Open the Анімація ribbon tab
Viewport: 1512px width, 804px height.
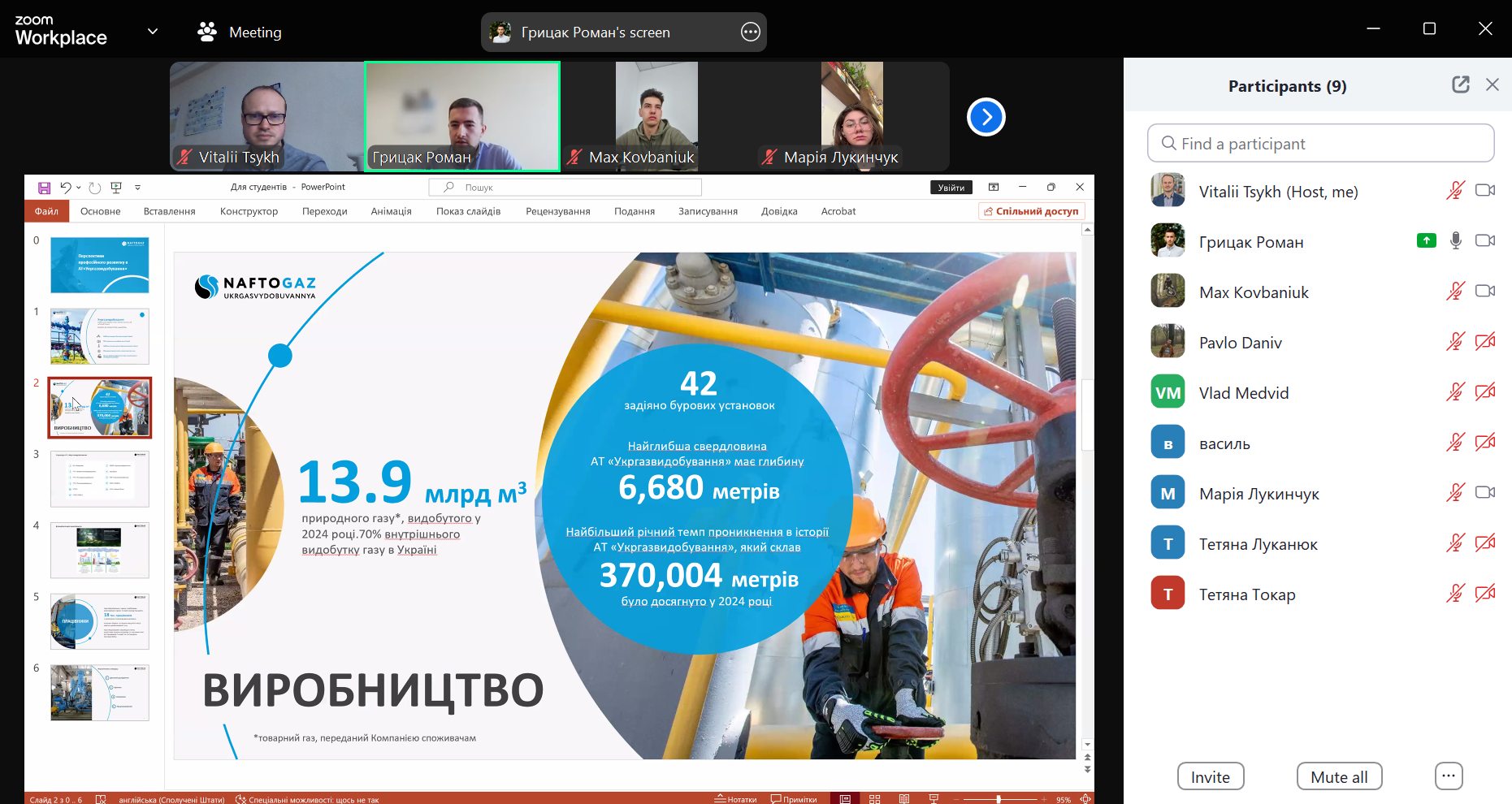[x=391, y=211]
